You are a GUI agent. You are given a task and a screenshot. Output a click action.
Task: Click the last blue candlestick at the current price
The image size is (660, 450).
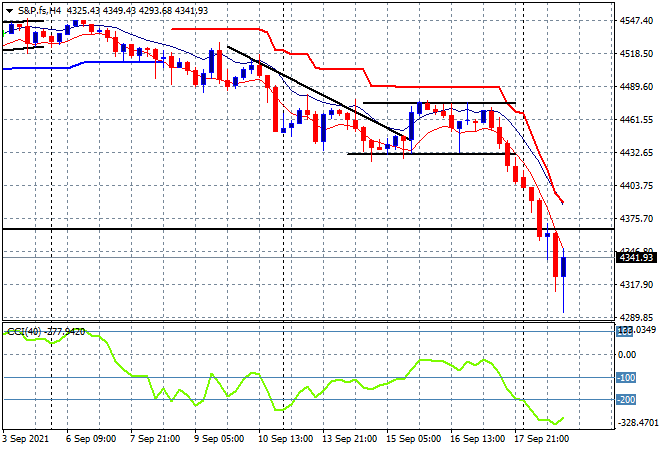coord(564,267)
